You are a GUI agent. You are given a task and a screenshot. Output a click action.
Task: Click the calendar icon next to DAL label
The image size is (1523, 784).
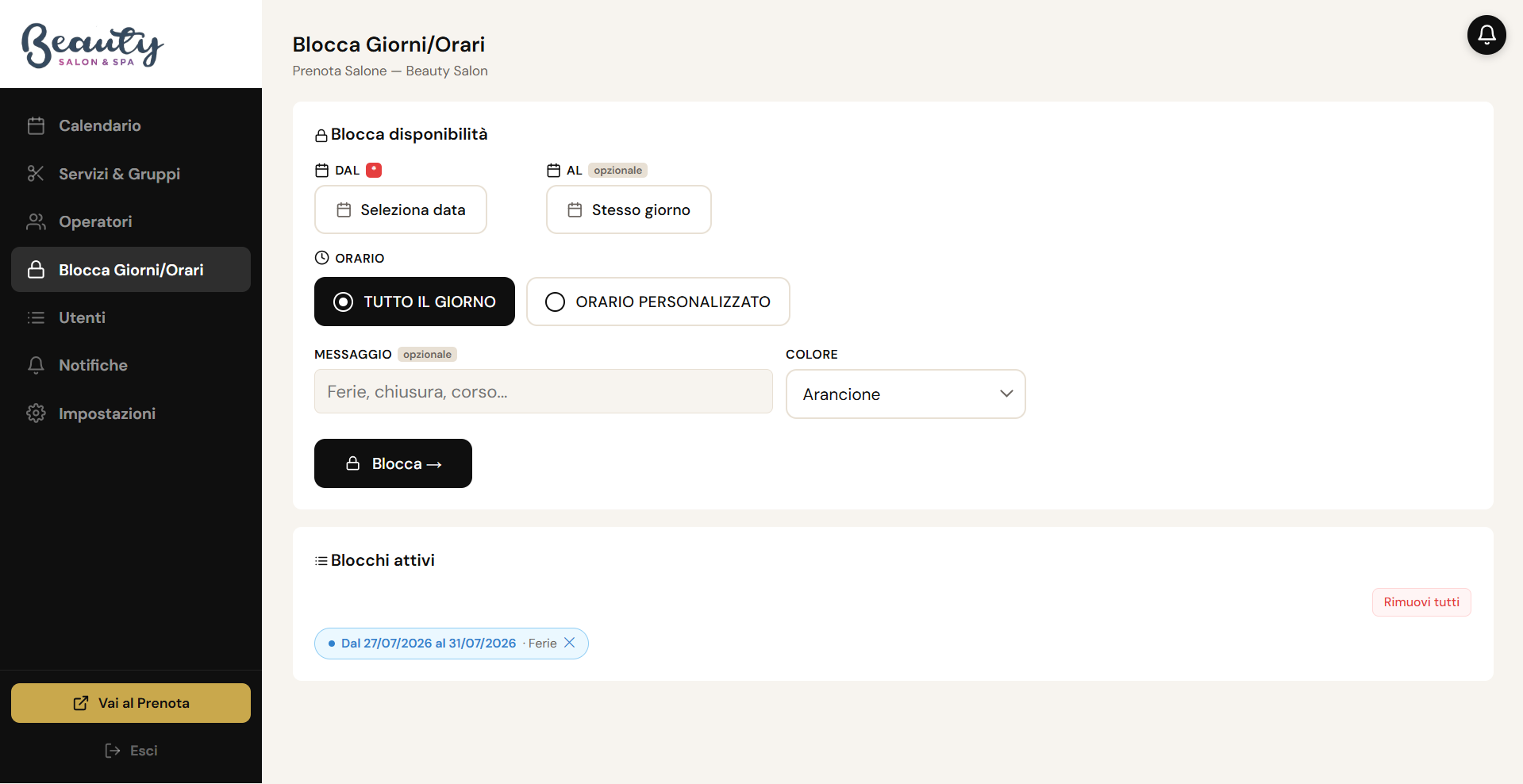pyautogui.click(x=321, y=171)
